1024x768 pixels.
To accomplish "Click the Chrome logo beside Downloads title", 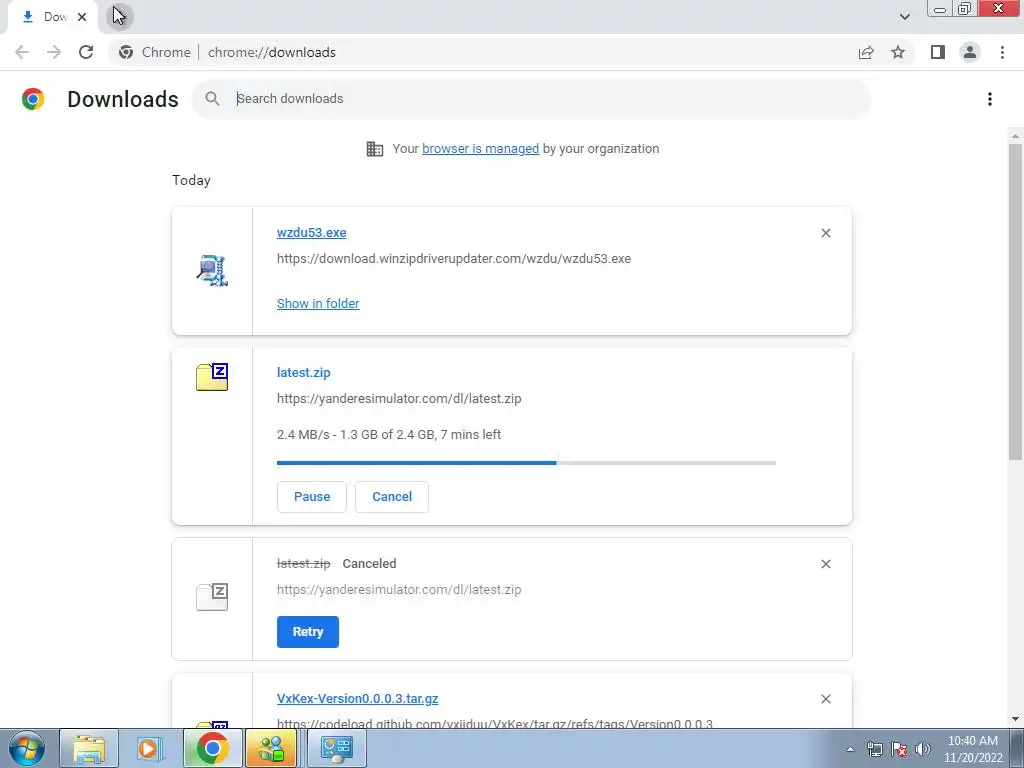I will click(x=33, y=99).
